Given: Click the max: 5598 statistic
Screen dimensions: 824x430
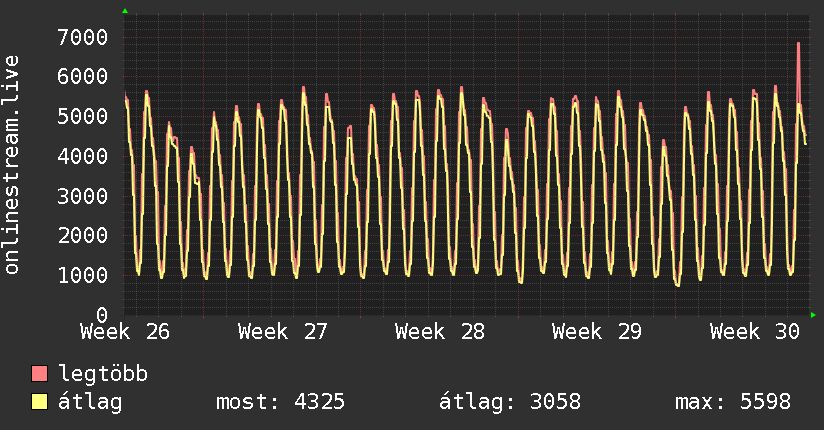Looking at the screenshot, I should tap(733, 402).
